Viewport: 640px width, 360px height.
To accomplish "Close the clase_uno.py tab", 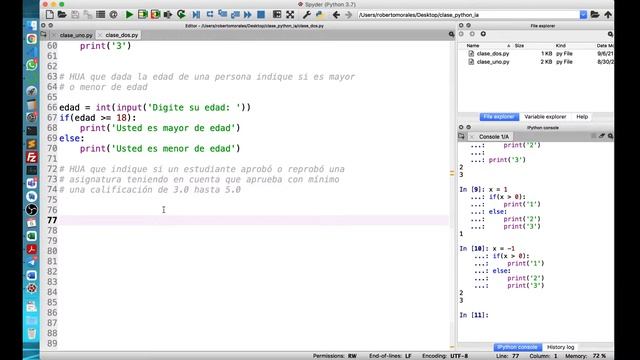I will click(x=54, y=35).
